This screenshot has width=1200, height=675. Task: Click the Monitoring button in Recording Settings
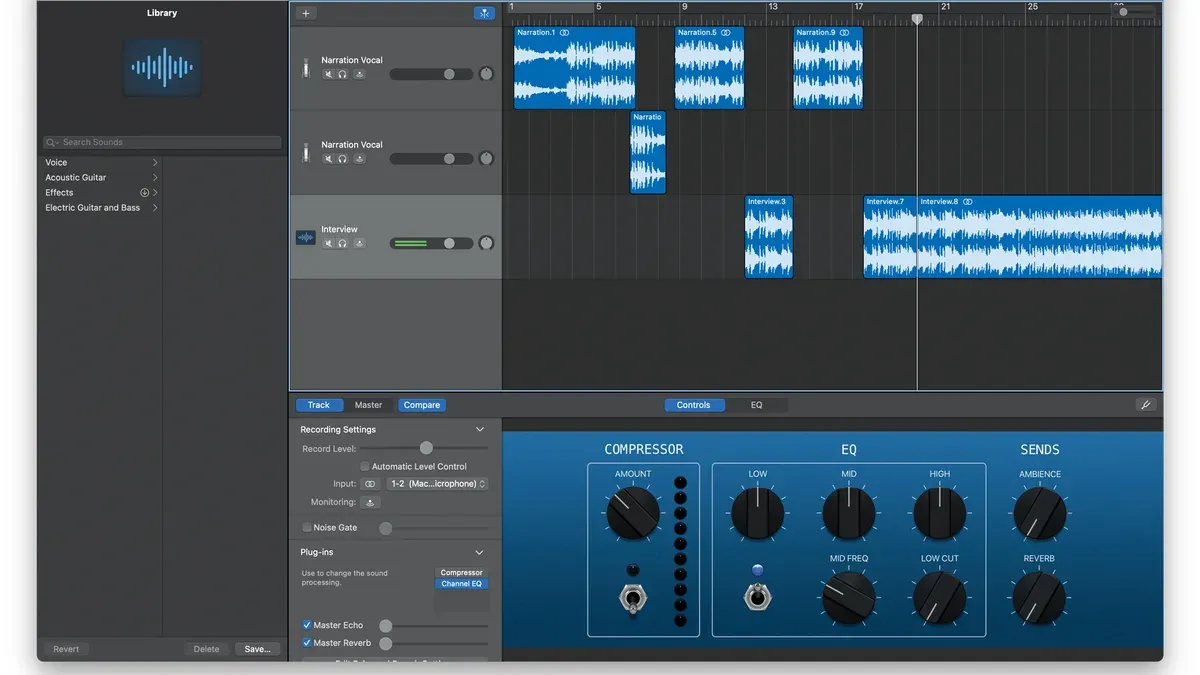point(370,502)
